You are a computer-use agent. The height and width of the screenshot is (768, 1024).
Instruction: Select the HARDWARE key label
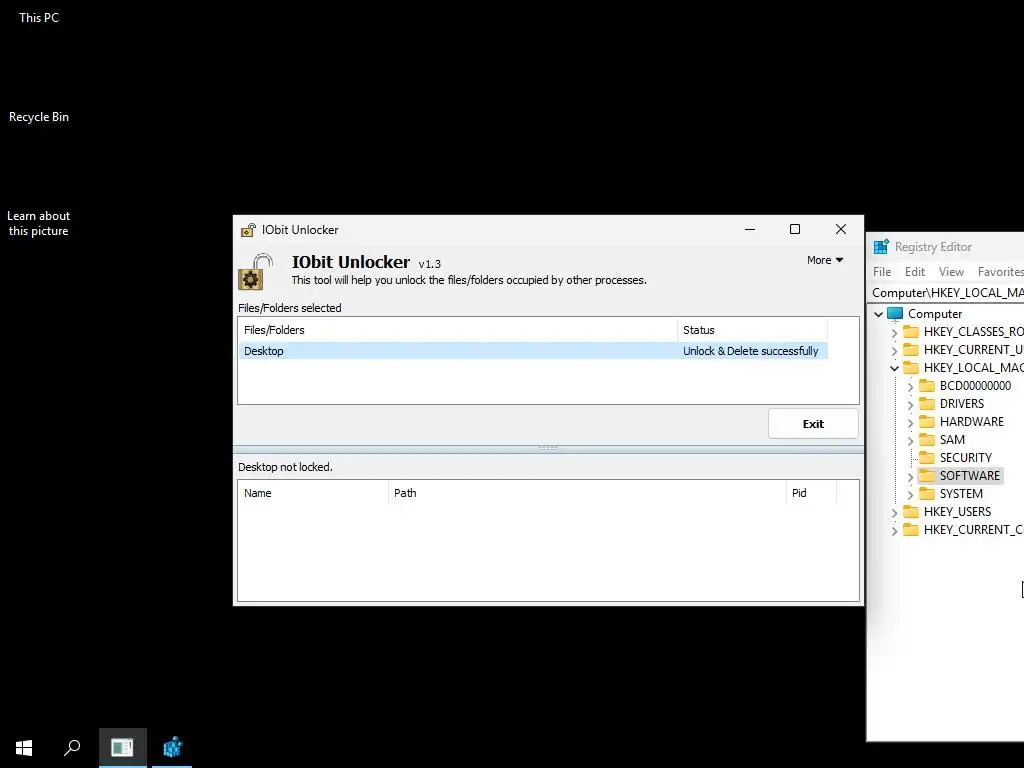click(972, 422)
